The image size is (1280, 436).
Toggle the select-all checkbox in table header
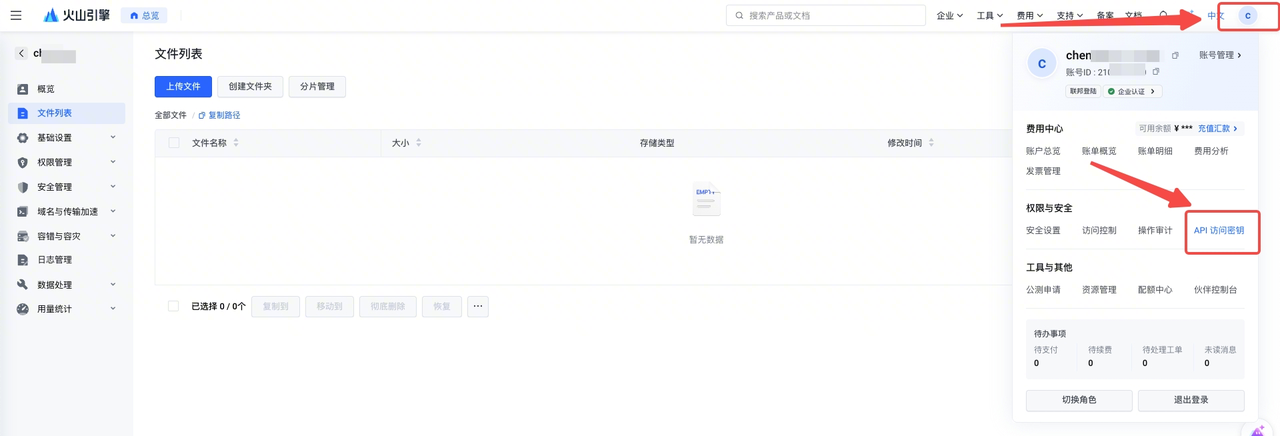174,143
